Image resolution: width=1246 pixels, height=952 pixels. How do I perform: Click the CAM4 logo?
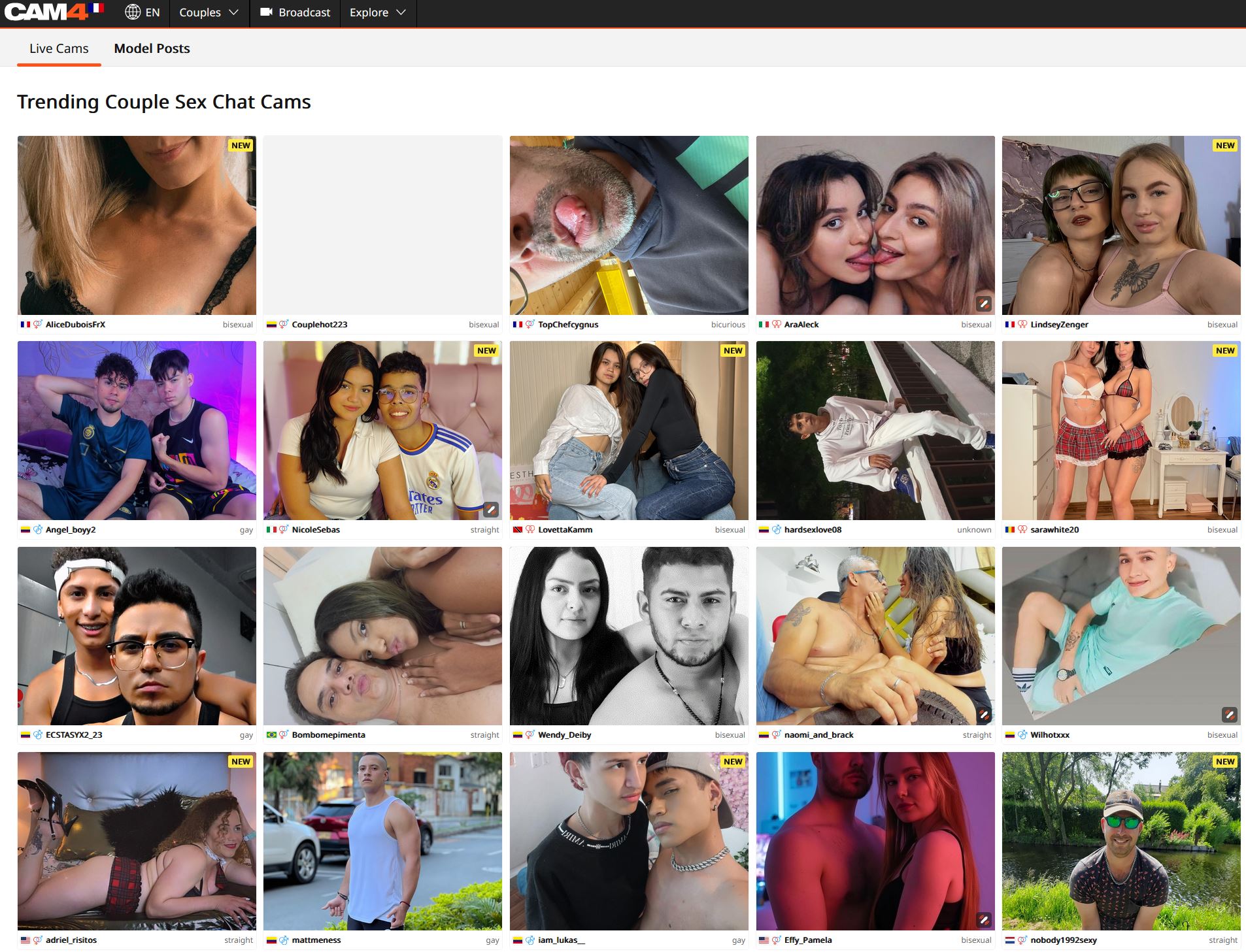[54, 12]
